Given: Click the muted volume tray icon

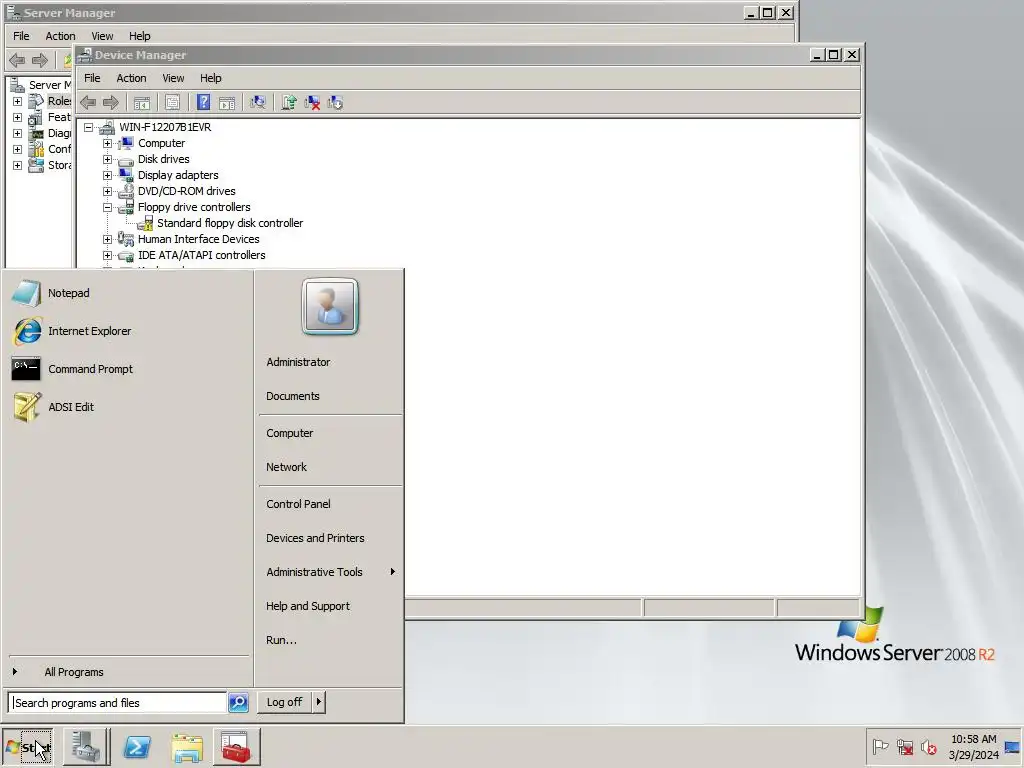Looking at the screenshot, I should 928,746.
